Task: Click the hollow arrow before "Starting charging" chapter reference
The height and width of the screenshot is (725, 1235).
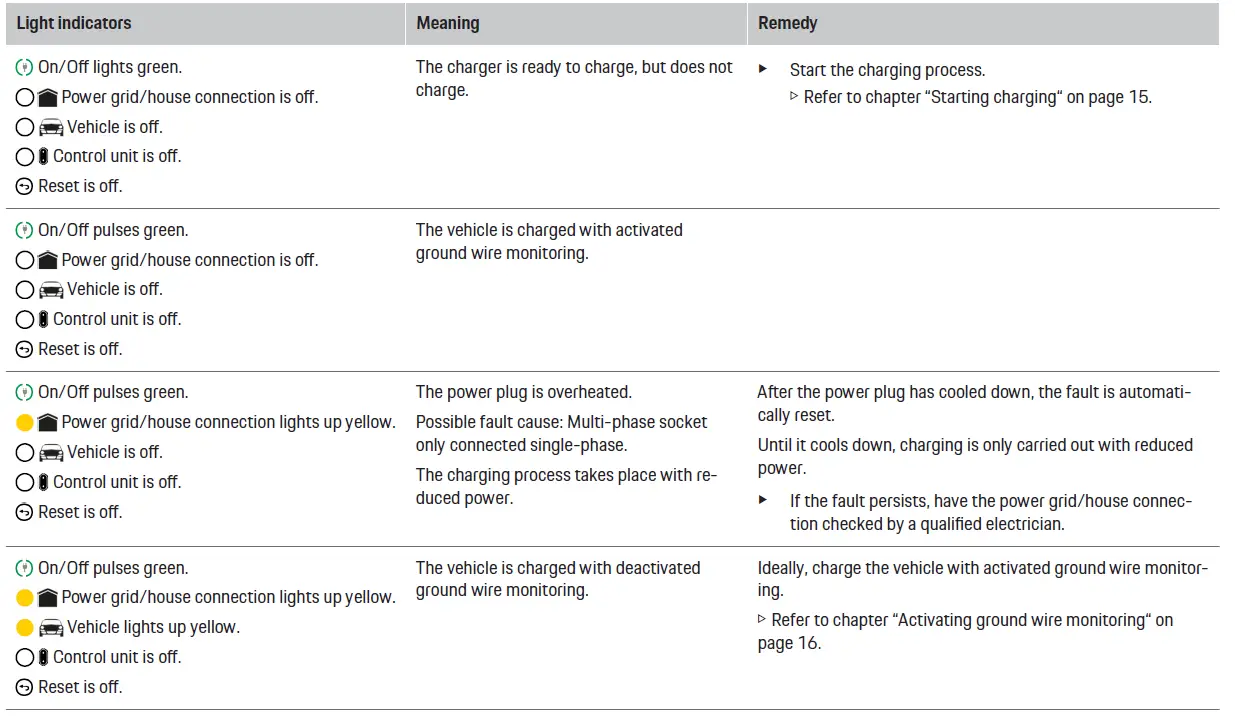Action: point(795,98)
